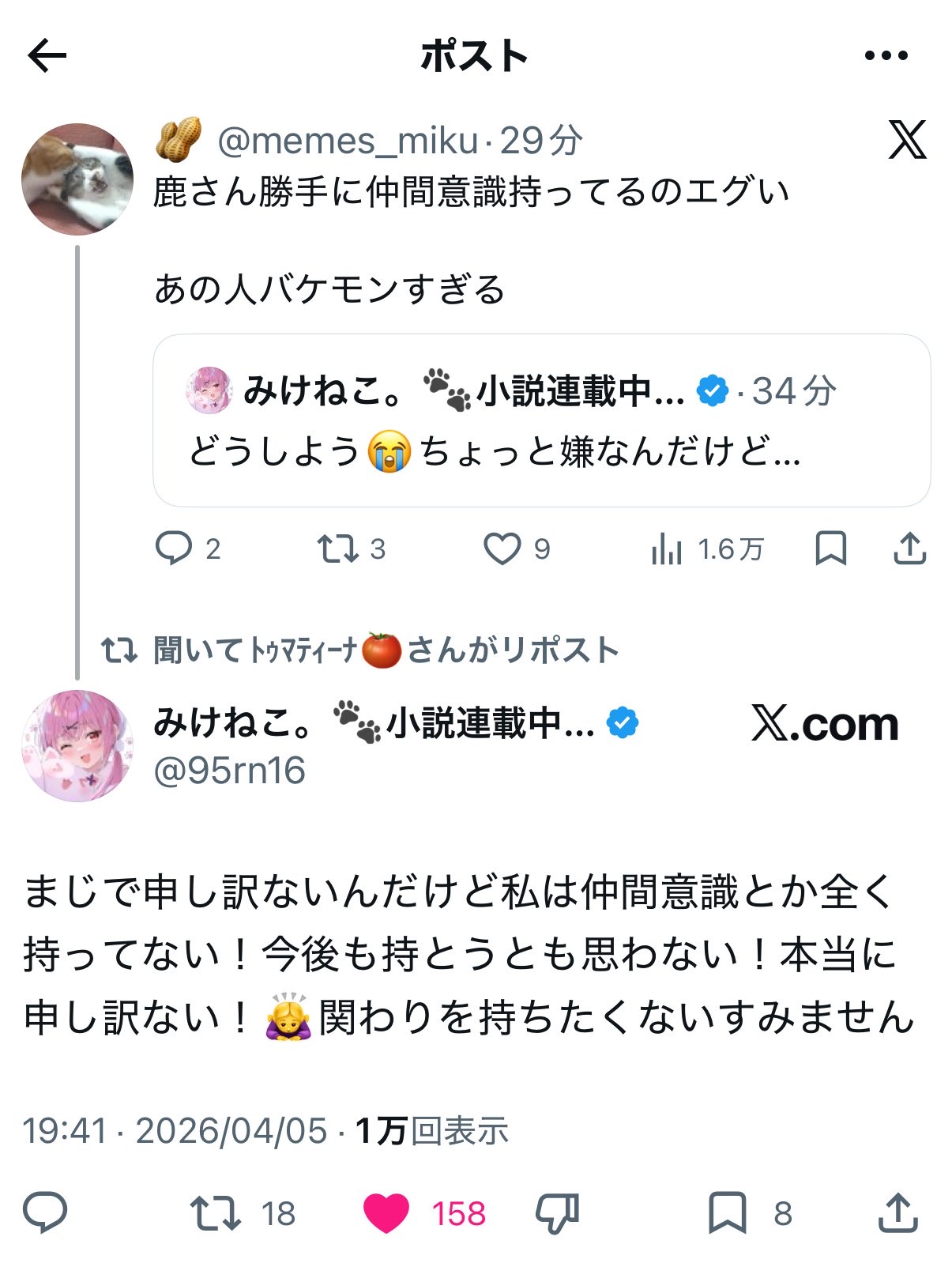
Task: Open the quoted みけねこ post card
Action: [x=541, y=420]
